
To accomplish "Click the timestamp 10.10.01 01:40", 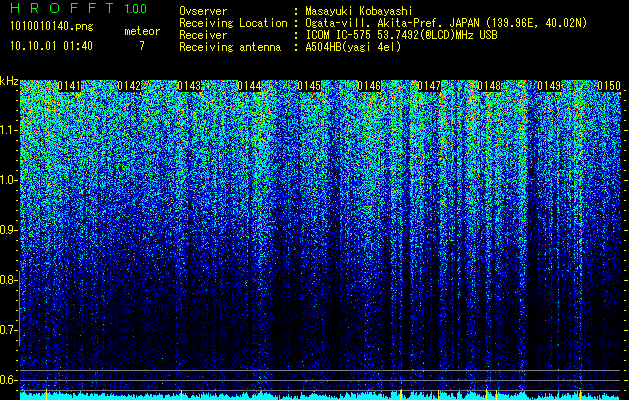I will coord(51,46).
